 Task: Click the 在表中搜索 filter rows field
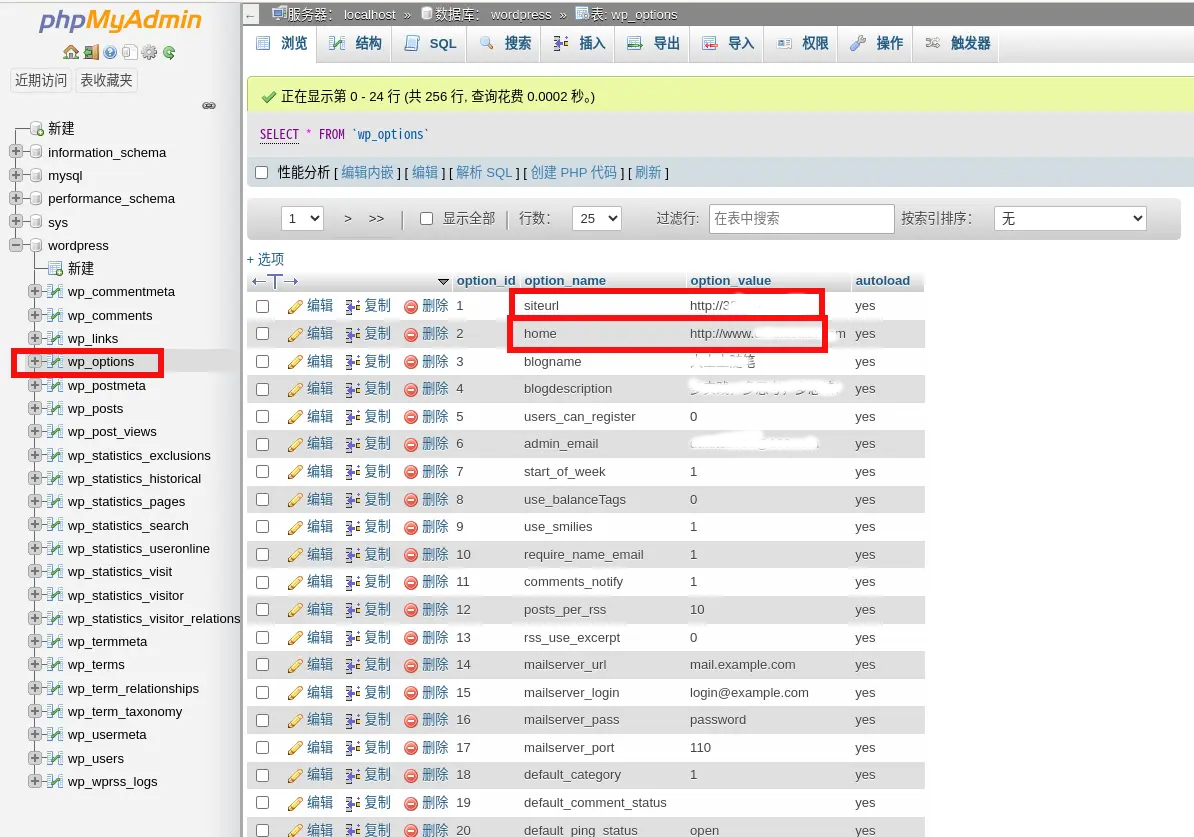[801, 219]
